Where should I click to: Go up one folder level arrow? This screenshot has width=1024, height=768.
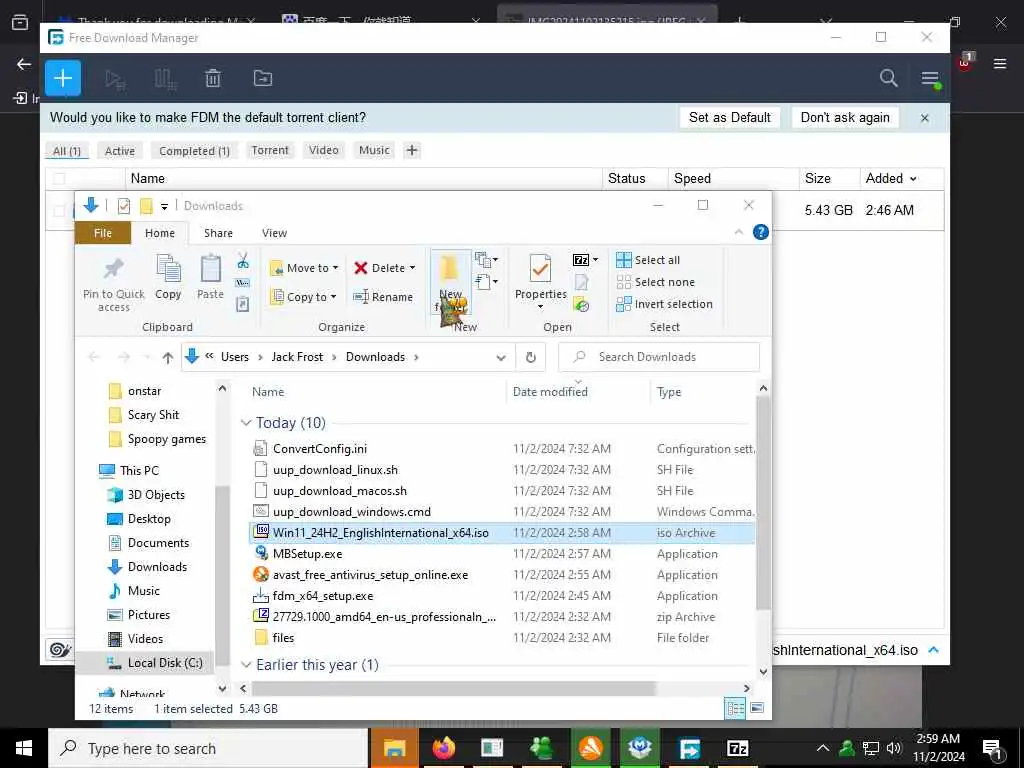tap(168, 358)
